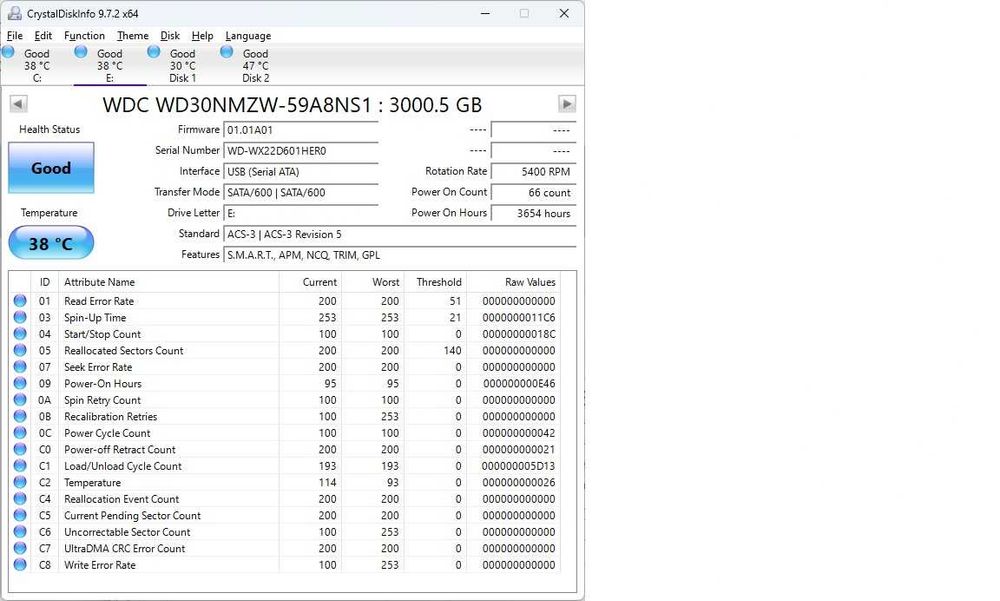
Task: Select the E: drive status orb
Action: pyautogui.click(x=81, y=52)
